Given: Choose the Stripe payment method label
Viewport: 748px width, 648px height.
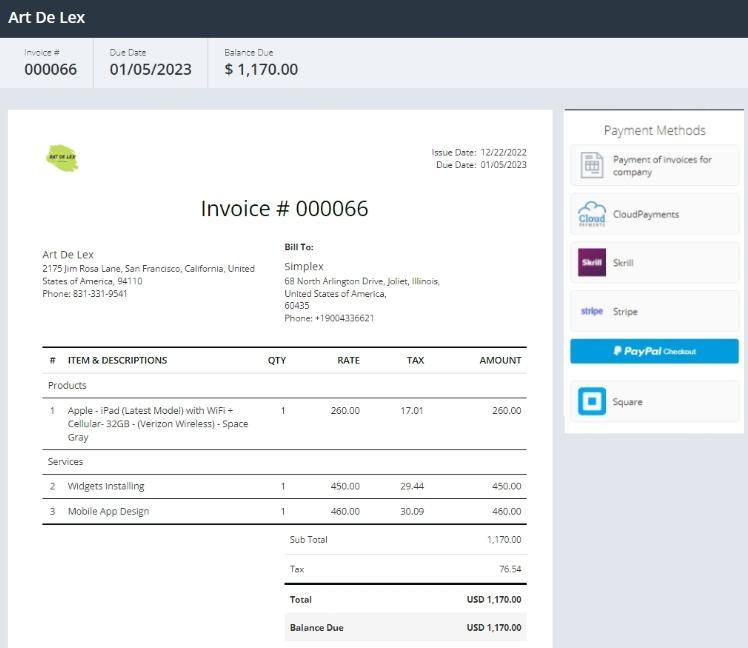Looking at the screenshot, I should click(625, 312).
